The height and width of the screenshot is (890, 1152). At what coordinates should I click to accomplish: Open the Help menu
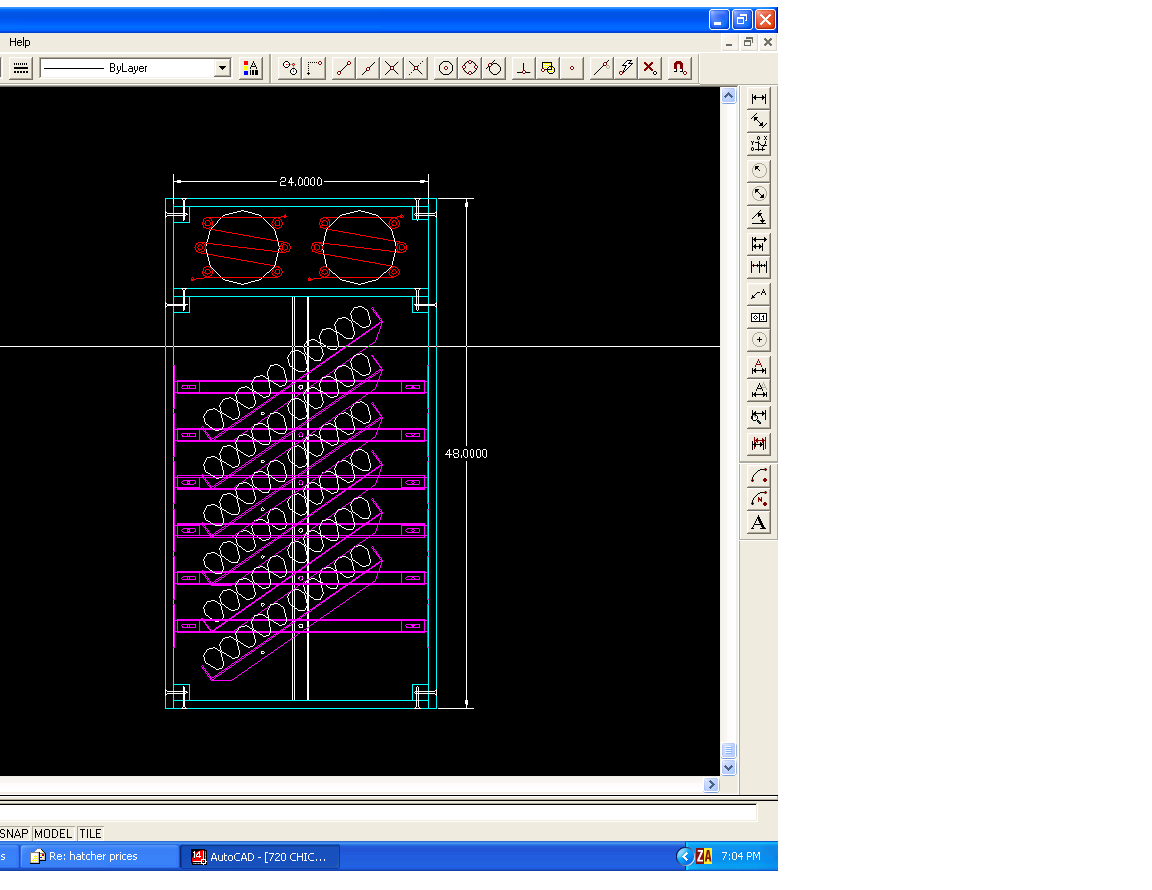point(20,42)
